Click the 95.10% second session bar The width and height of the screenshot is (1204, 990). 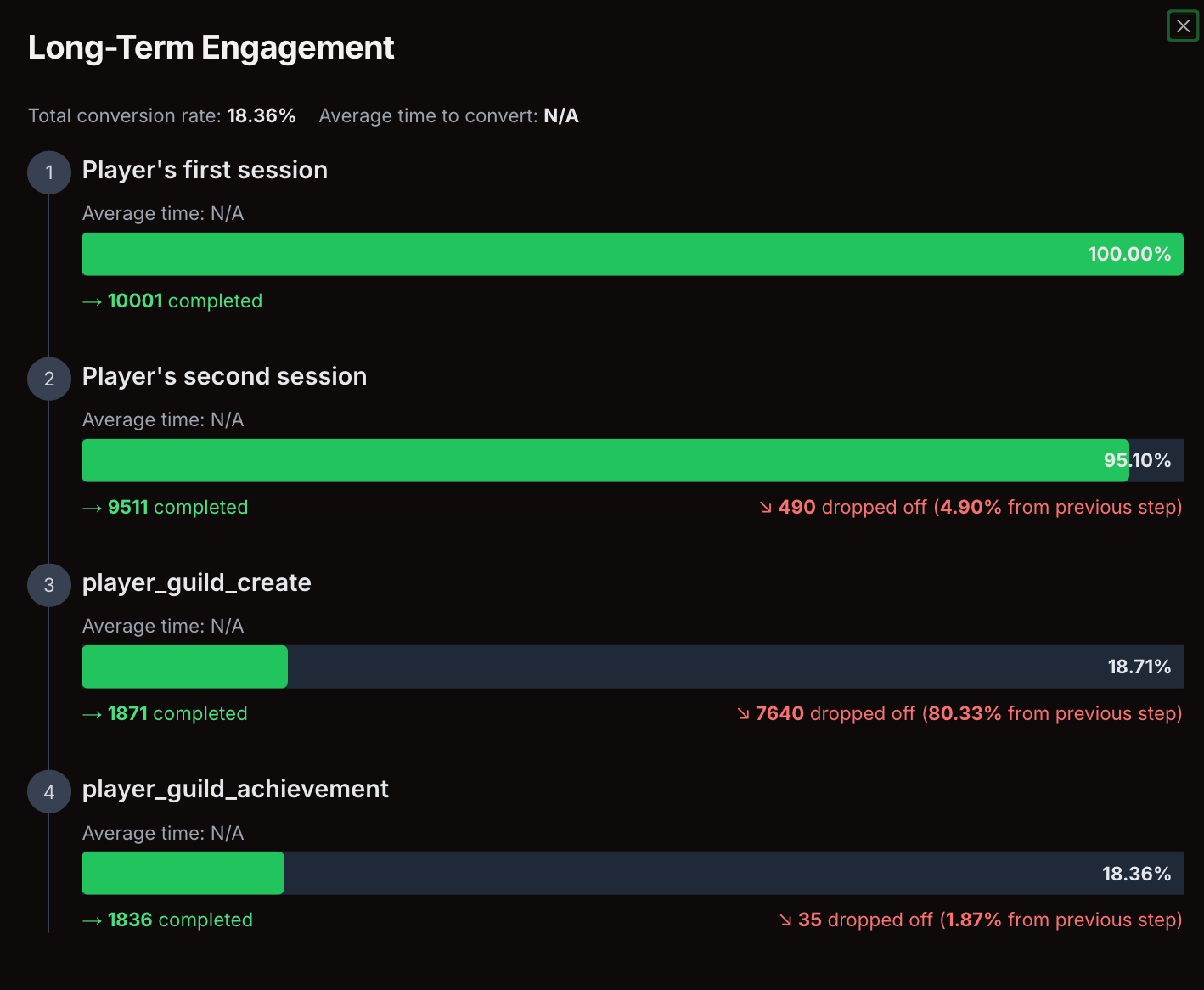point(605,460)
